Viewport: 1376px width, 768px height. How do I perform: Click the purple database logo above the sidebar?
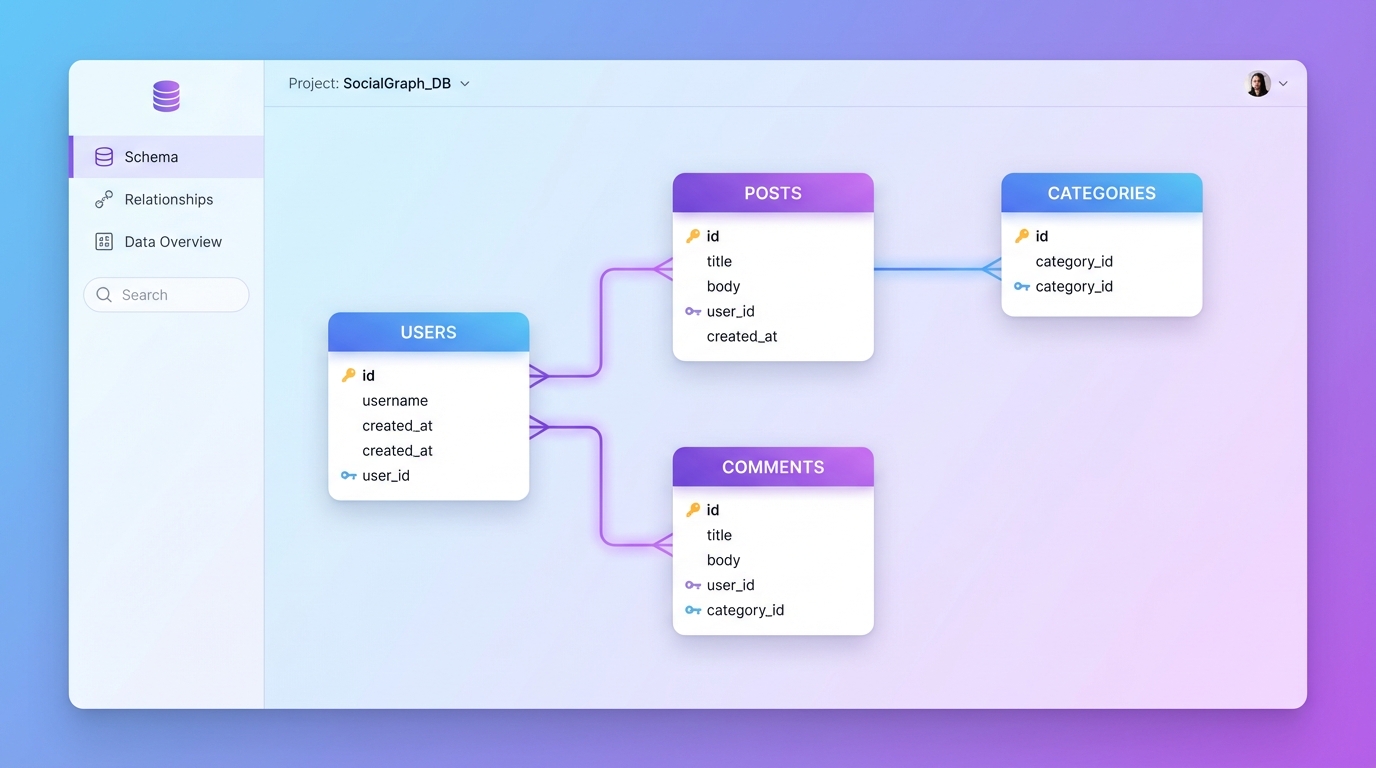point(165,95)
